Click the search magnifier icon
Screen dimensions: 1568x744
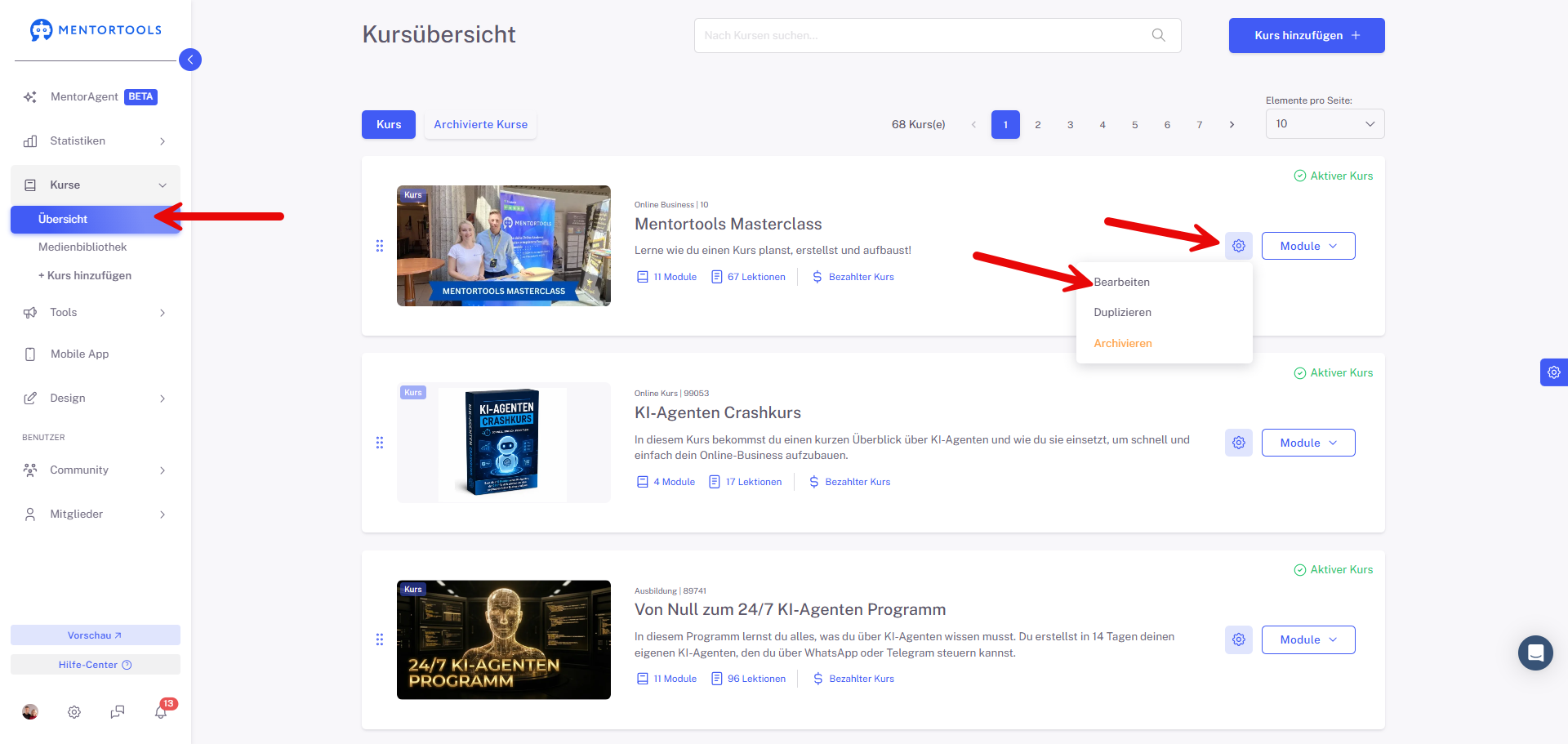tap(1158, 35)
